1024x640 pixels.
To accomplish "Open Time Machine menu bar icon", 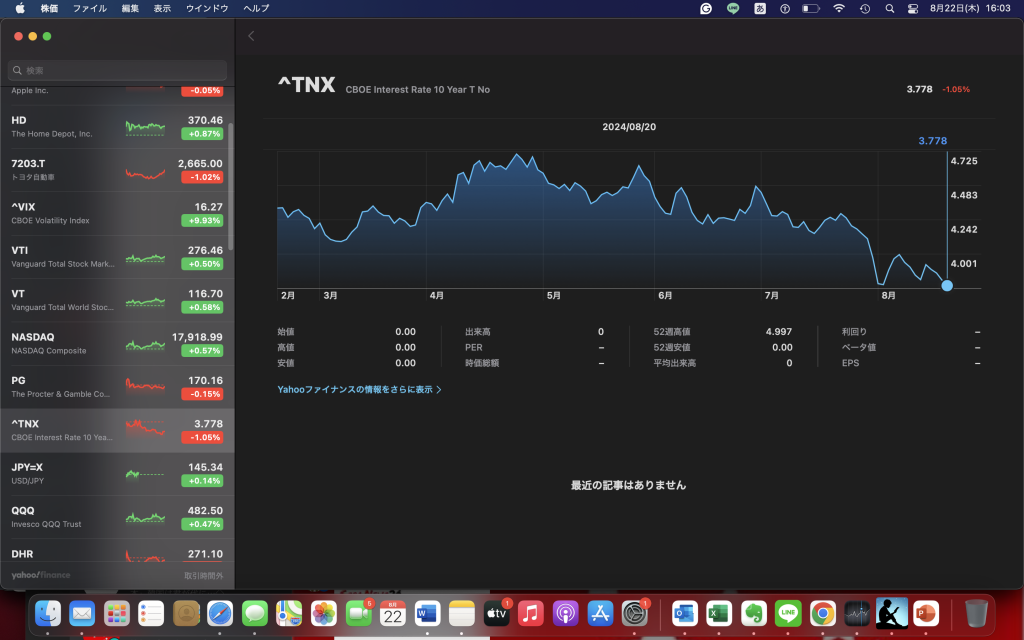I will [x=863, y=8].
